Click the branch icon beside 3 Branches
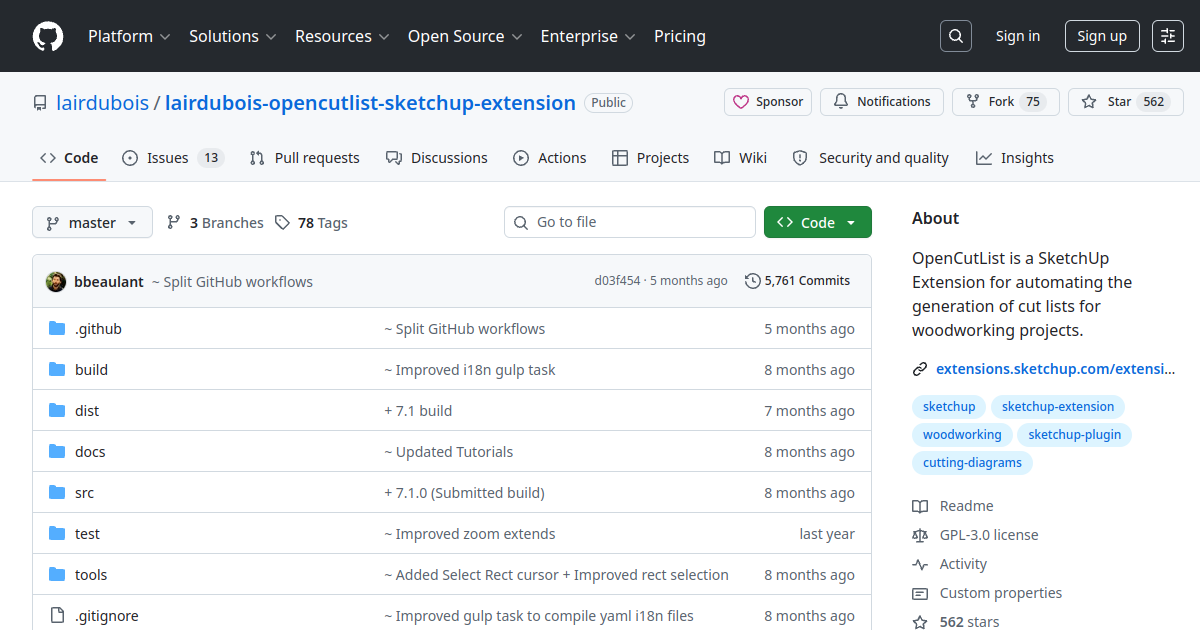 [x=174, y=223]
